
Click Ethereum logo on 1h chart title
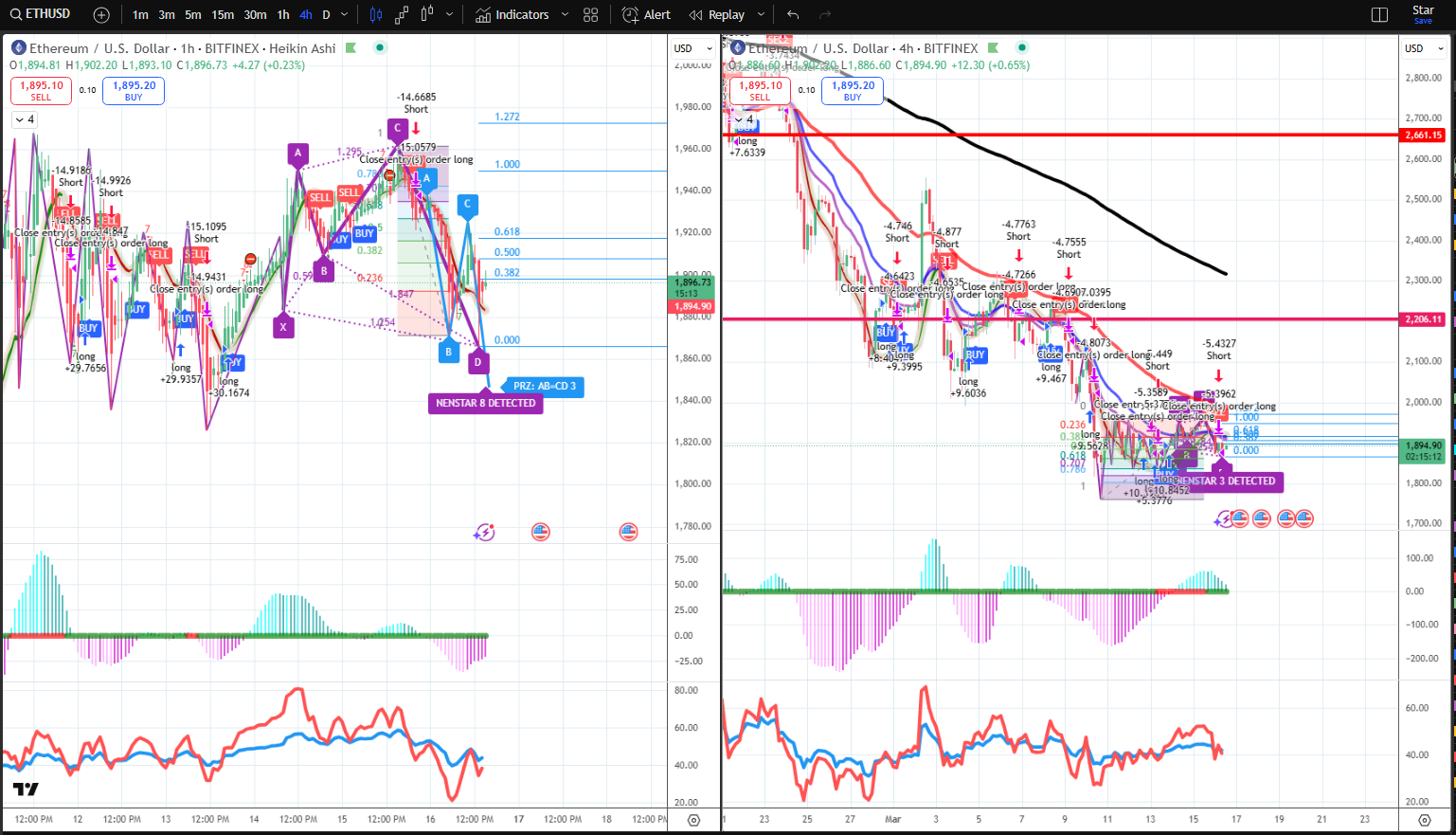(18, 47)
